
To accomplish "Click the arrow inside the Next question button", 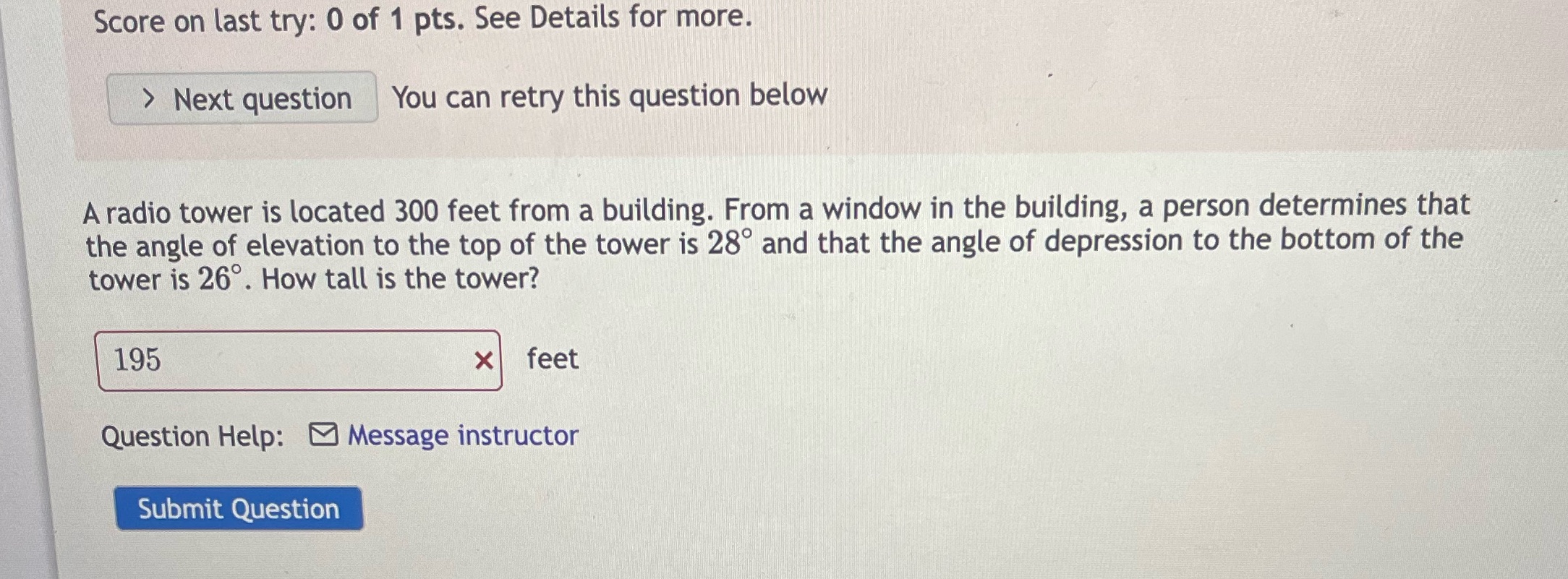I will click(150, 98).
